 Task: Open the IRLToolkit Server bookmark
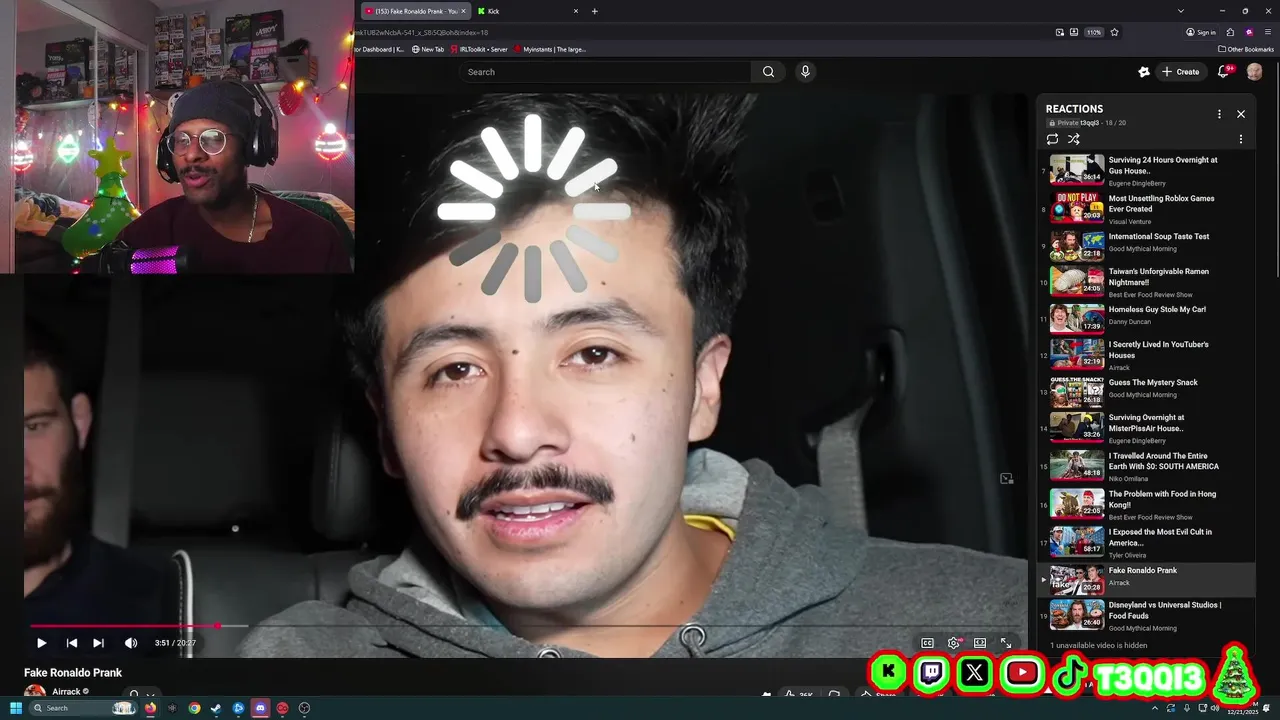coord(479,49)
